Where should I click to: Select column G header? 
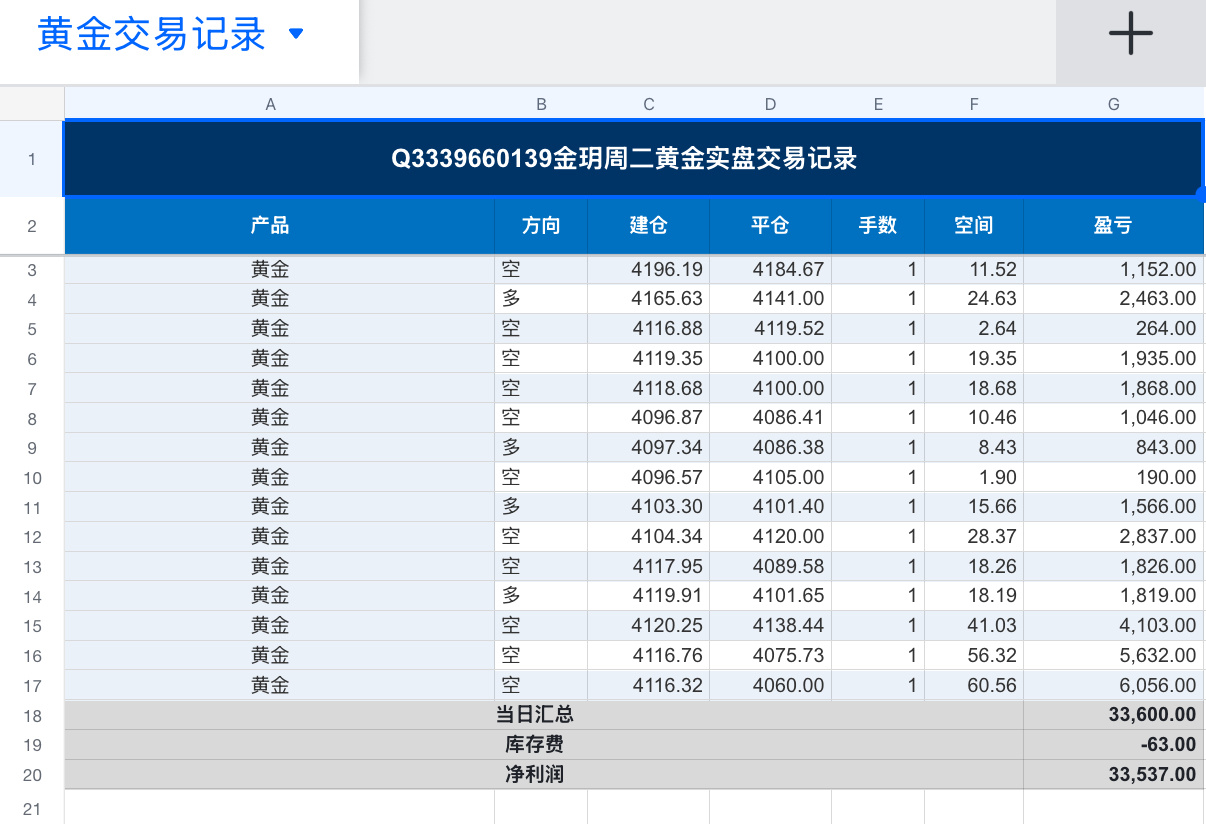(x=1114, y=104)
